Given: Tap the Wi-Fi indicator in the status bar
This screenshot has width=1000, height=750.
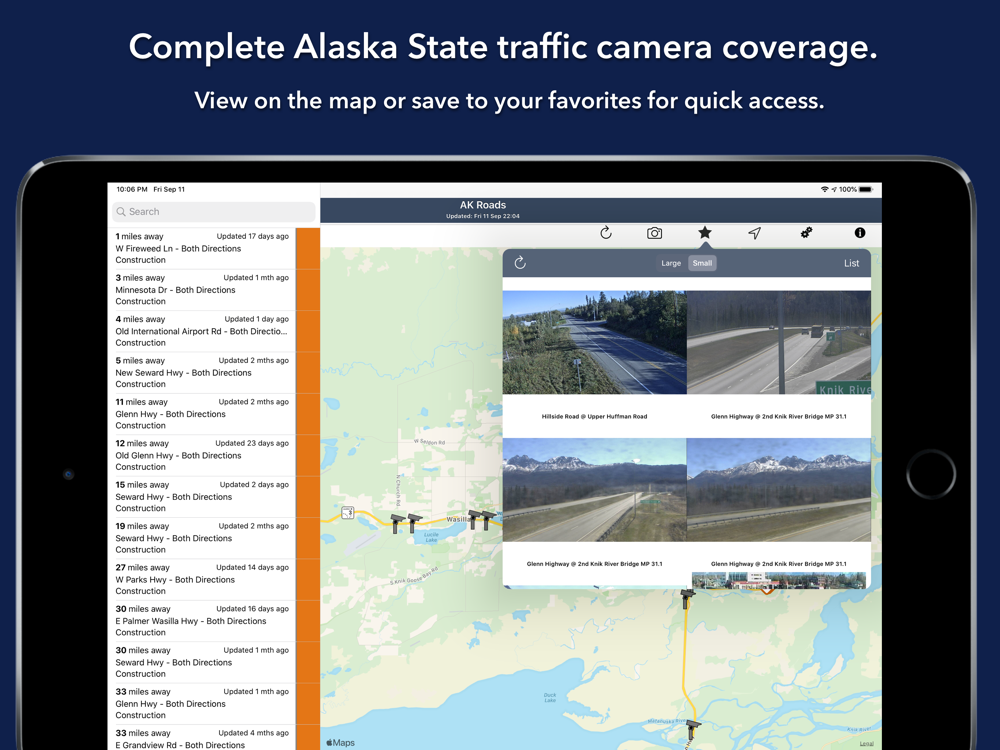Looking at the screenshot, I should click(x=824, y=189).
